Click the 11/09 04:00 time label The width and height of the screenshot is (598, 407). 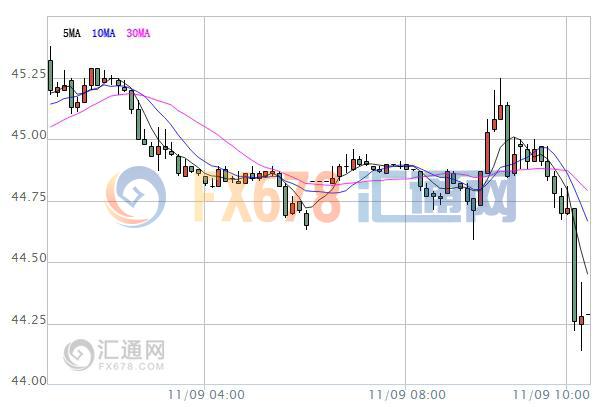[x=206, y=394]
